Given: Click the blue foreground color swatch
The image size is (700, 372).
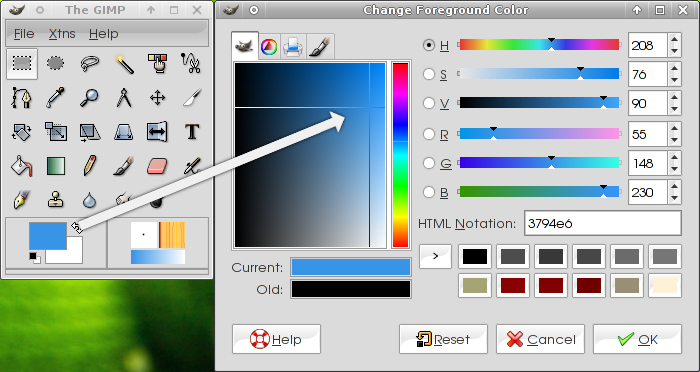Looking at the screenshot, I should click(48, 235).
